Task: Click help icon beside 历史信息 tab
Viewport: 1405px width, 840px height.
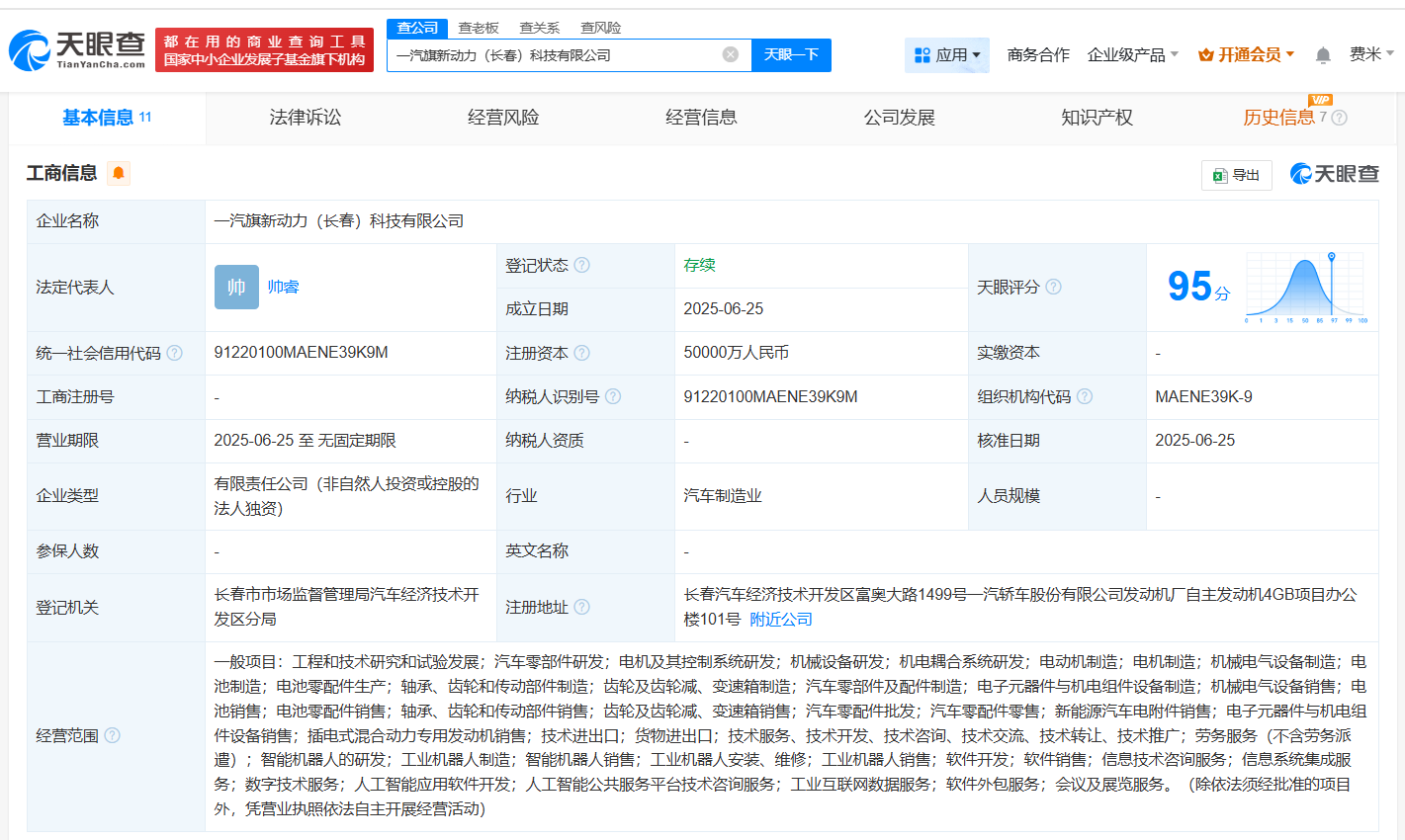Action: [1340, 118]
